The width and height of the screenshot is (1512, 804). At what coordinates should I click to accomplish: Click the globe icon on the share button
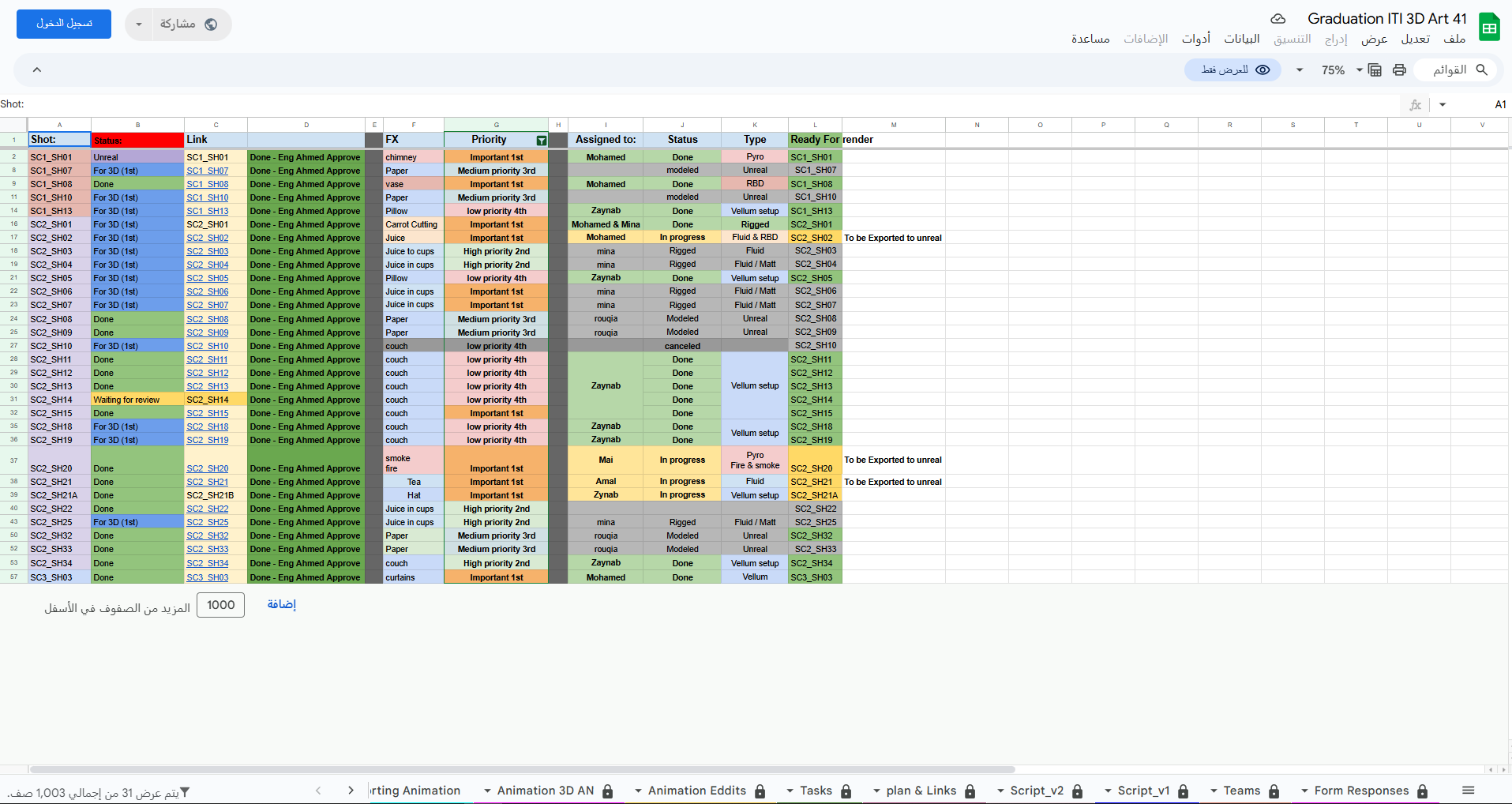[211, 24]
